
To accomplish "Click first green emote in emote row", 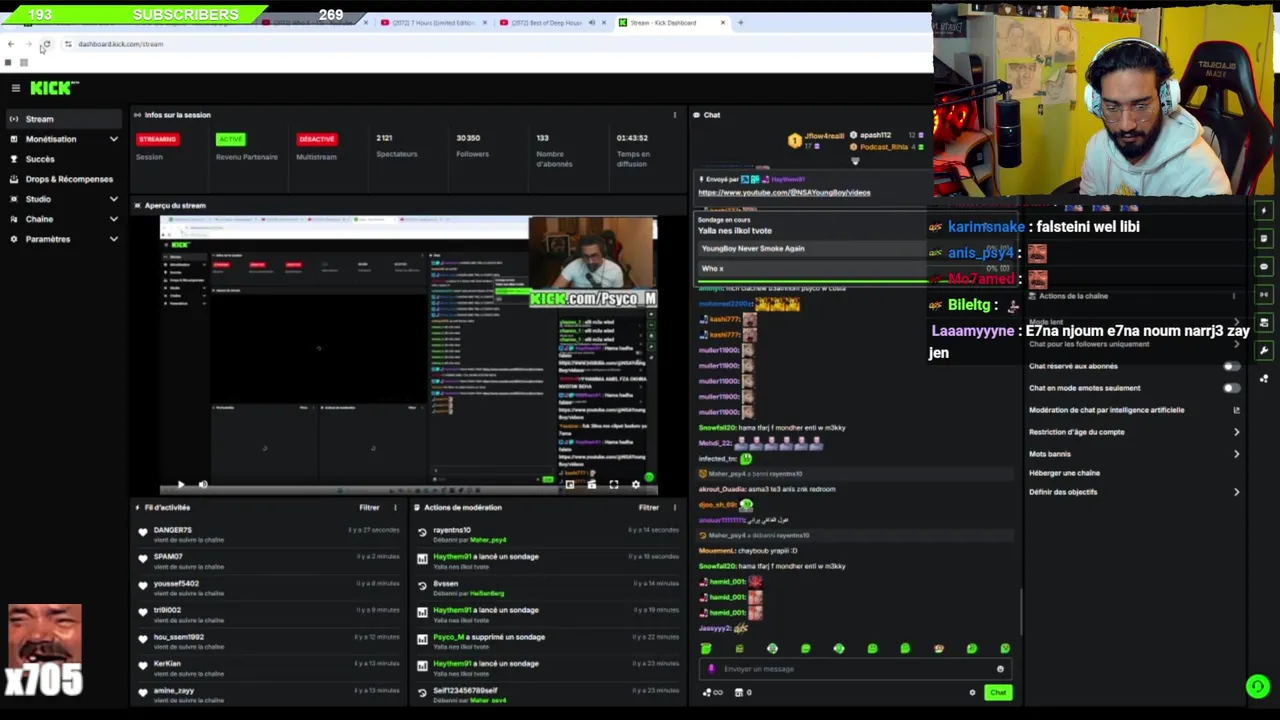I will coord(706,649).
